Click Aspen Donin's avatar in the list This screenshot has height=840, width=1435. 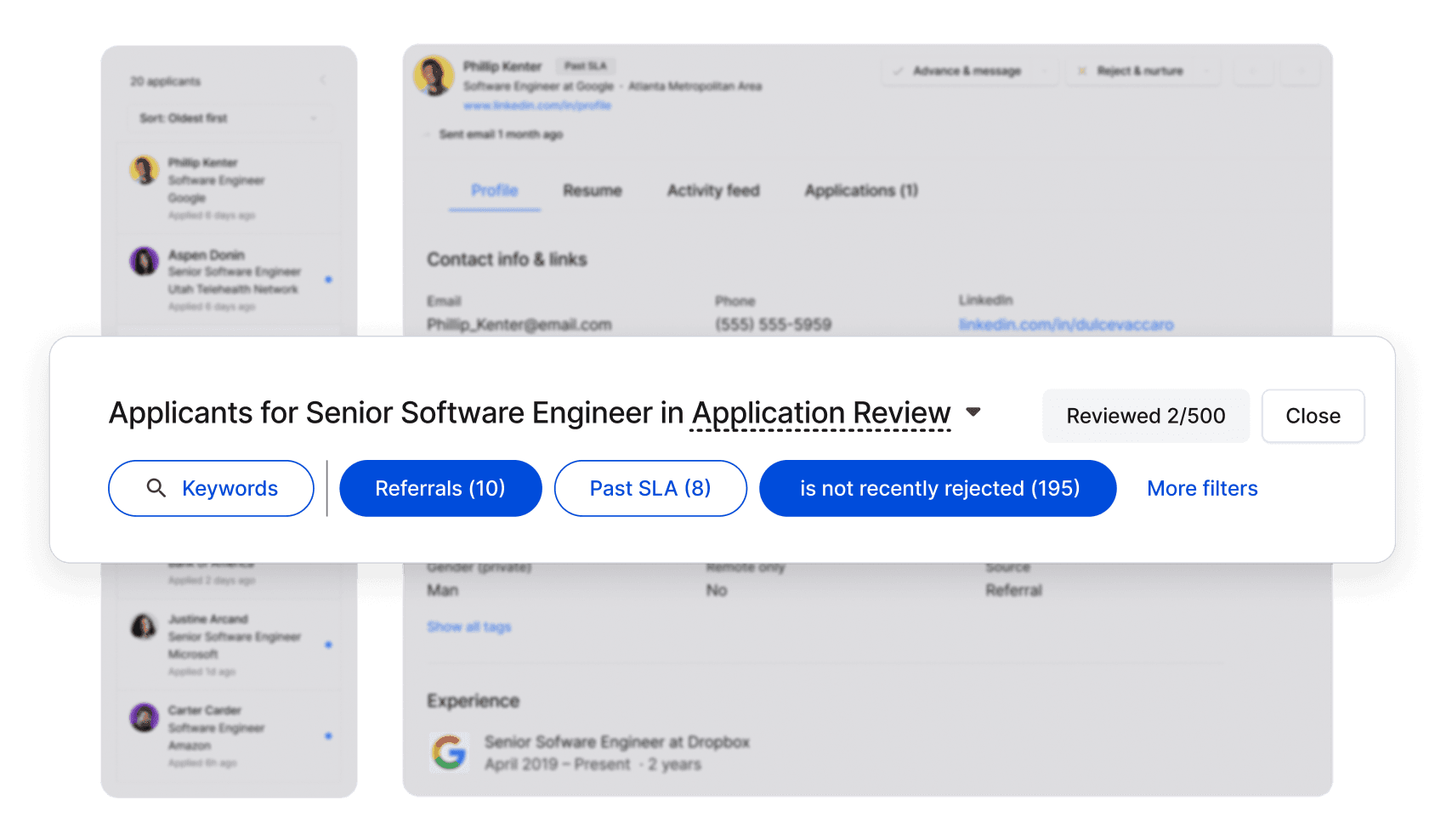(145, 261)
